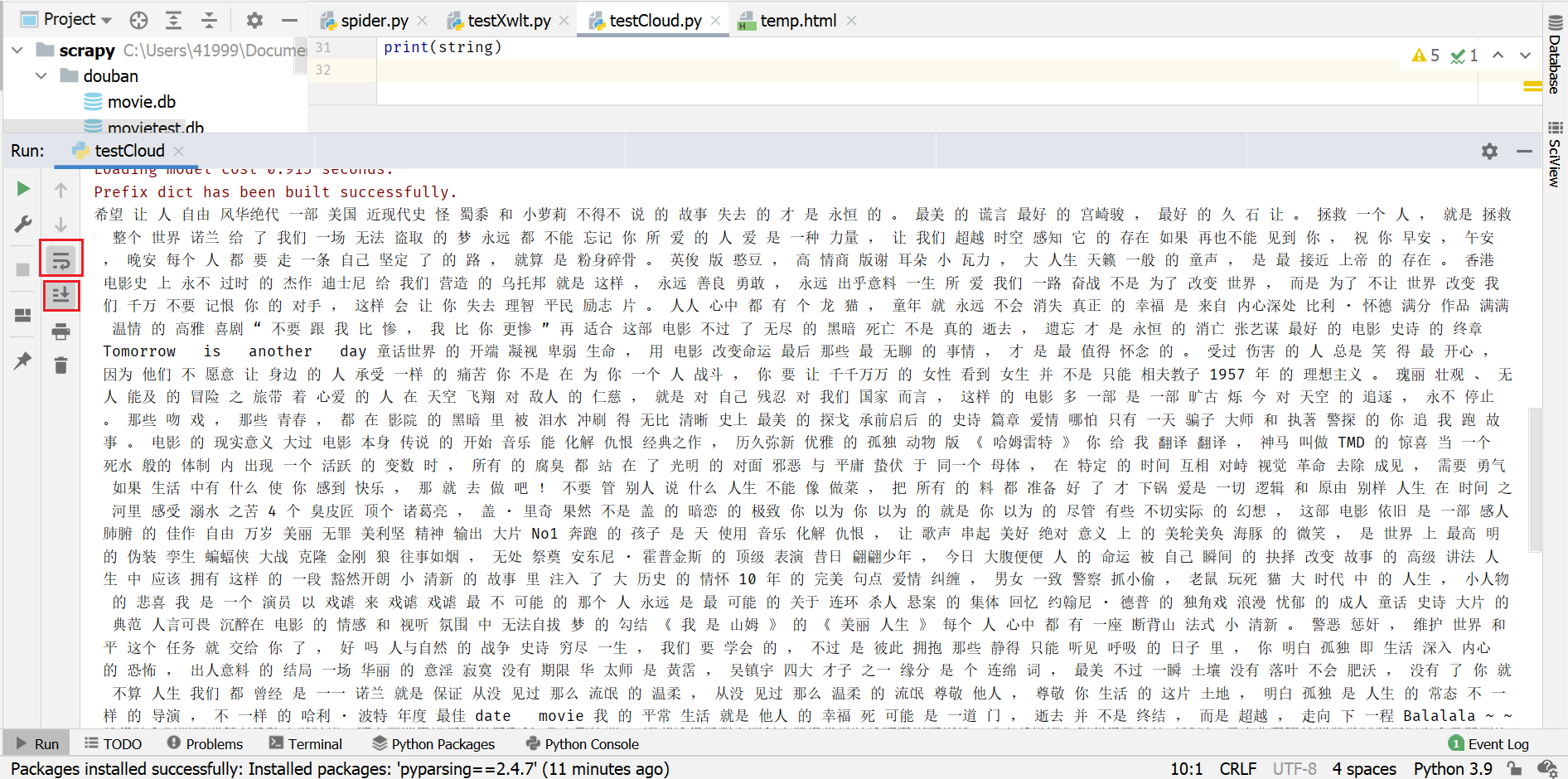Toggle soft-wrap in the run console

tap(60, 261)
